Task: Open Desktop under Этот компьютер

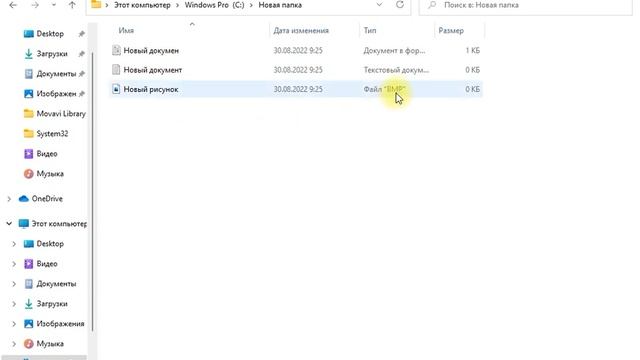Action: 50,244
